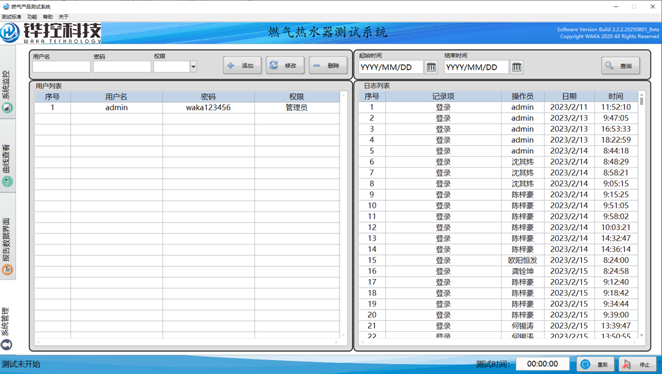Click the 结束时间 date field
This screenshot has height=374, width=662.
point(476,67)
